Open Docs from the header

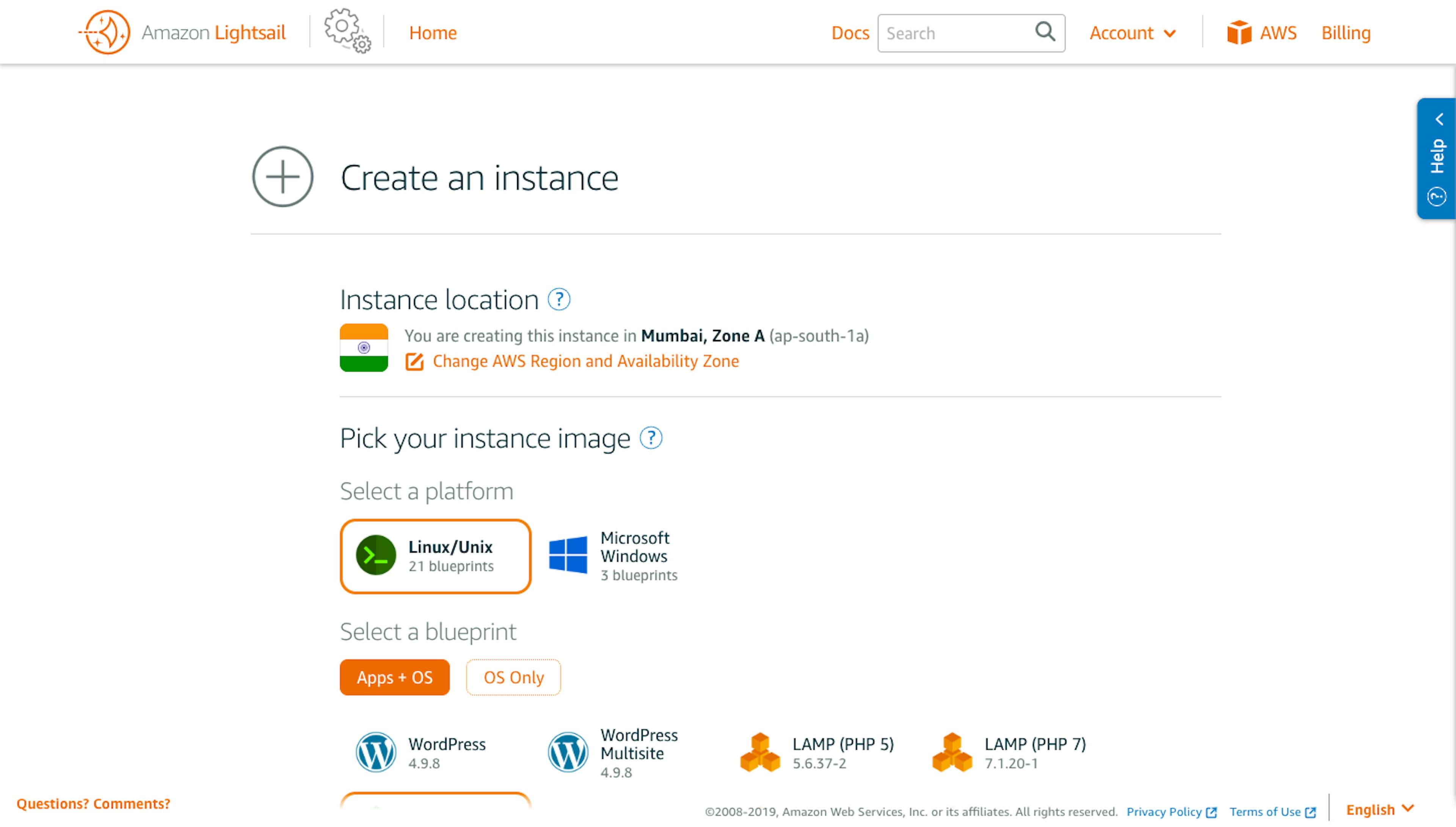[850, 33]
